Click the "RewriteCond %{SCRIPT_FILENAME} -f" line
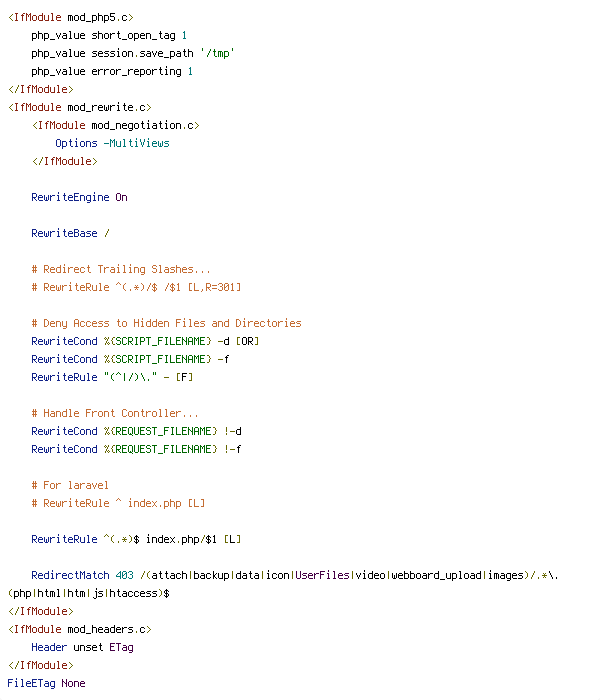This screenshot has width=600, height=700. (130, 359)
